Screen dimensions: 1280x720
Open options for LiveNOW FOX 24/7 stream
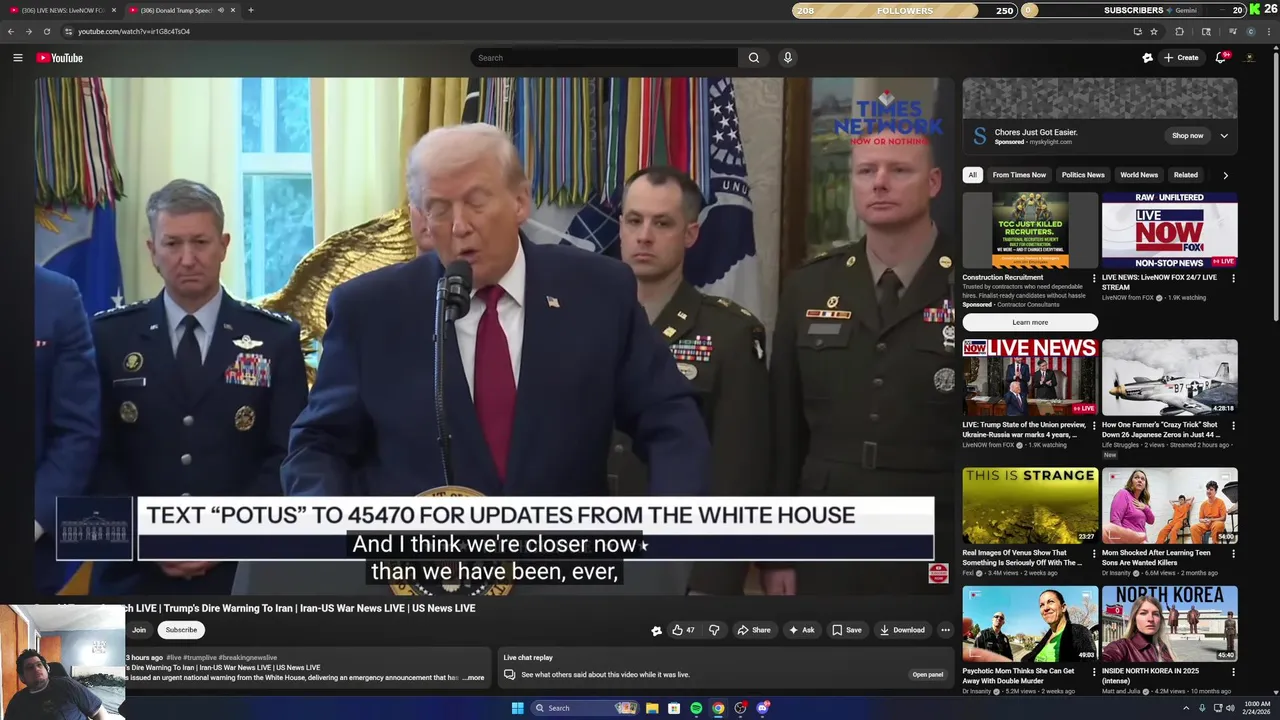coord(1233,279)
